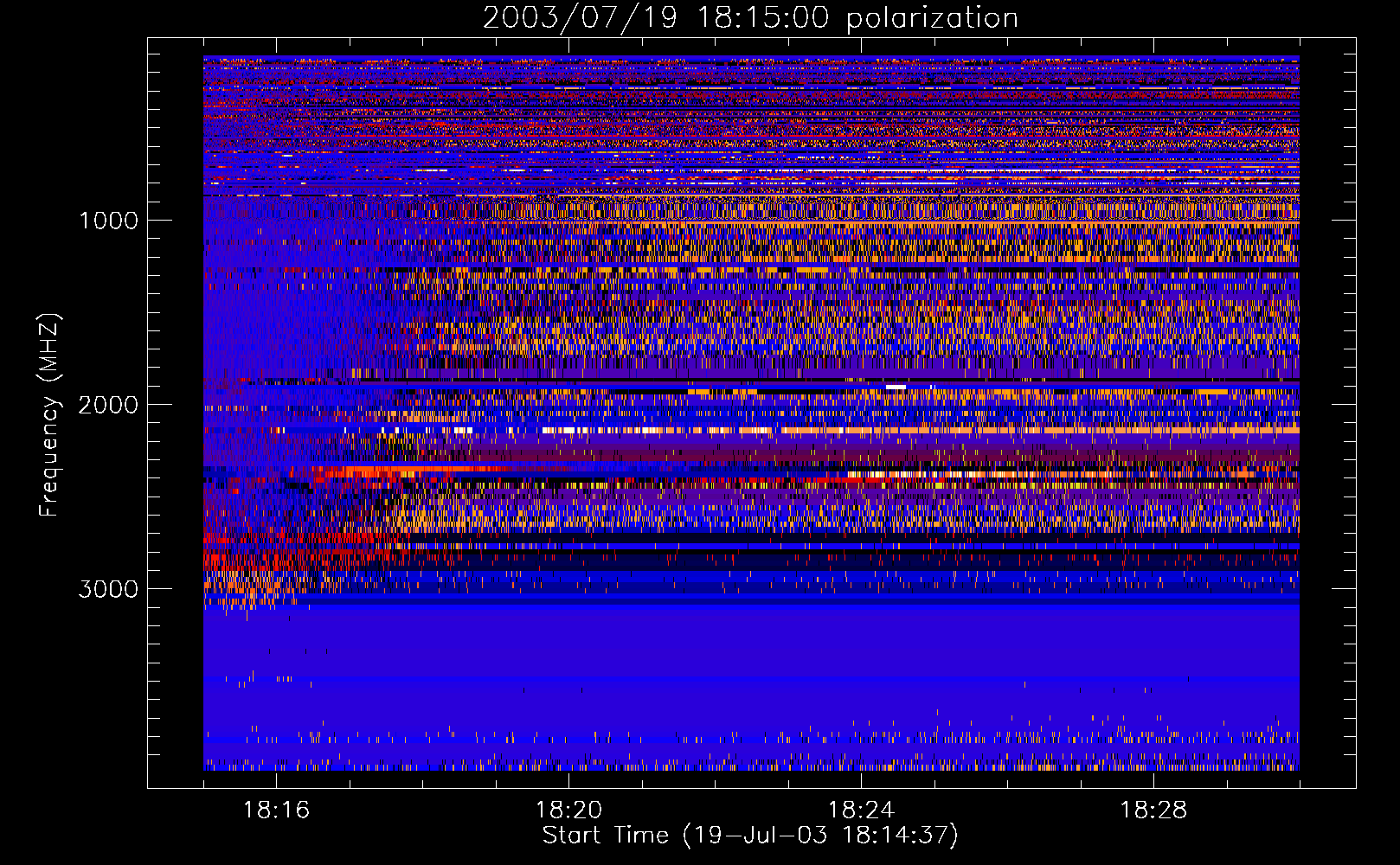1400x865 pixels.
Task: Select the 3000 frequency tick label
Action: [108, 589]
